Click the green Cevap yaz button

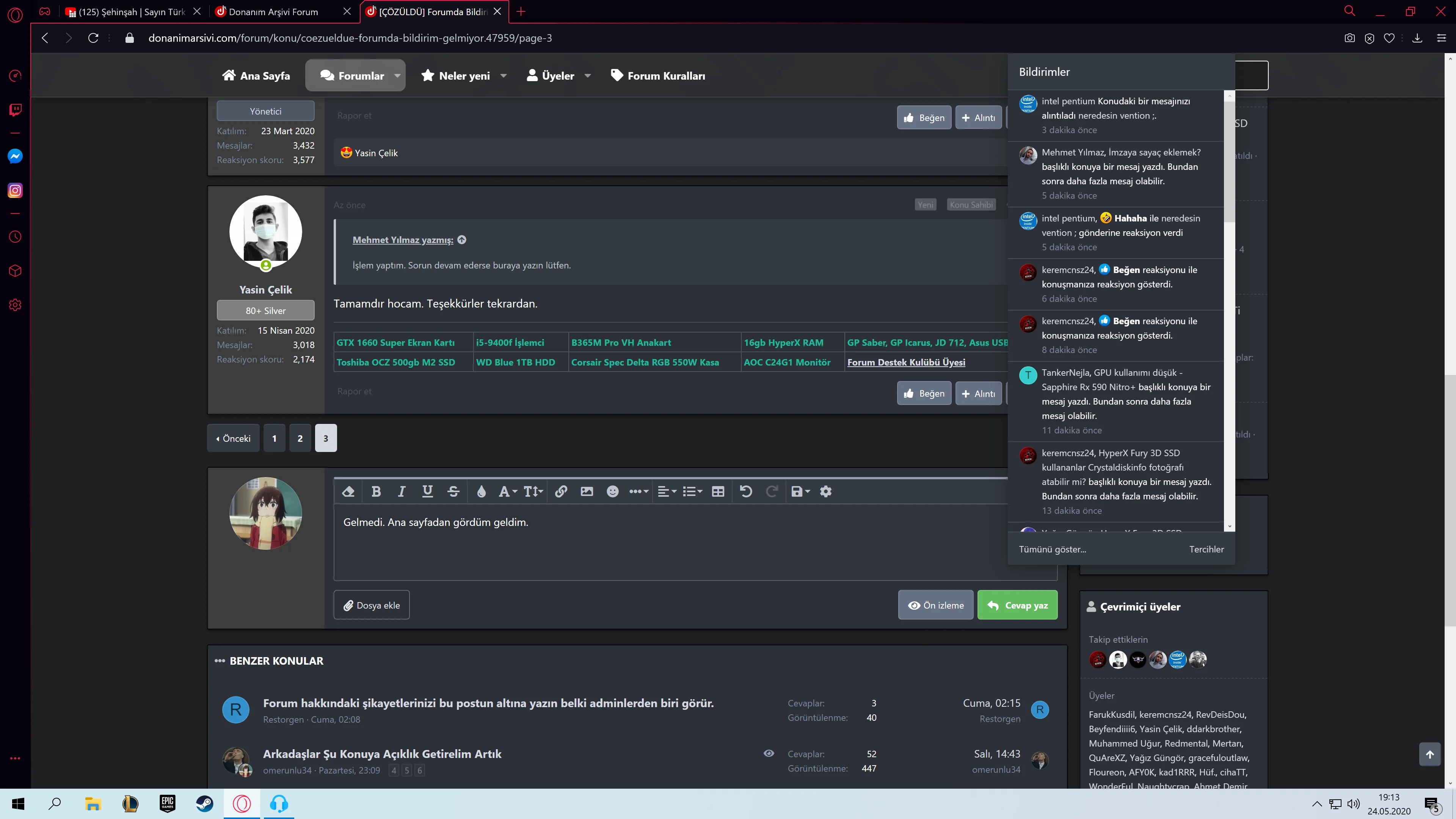click(x=1017, y=605)
